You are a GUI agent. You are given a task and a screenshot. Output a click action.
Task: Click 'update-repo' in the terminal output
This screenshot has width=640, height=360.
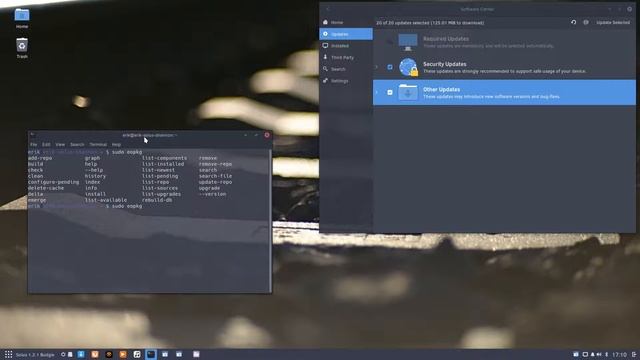point(215,182)
